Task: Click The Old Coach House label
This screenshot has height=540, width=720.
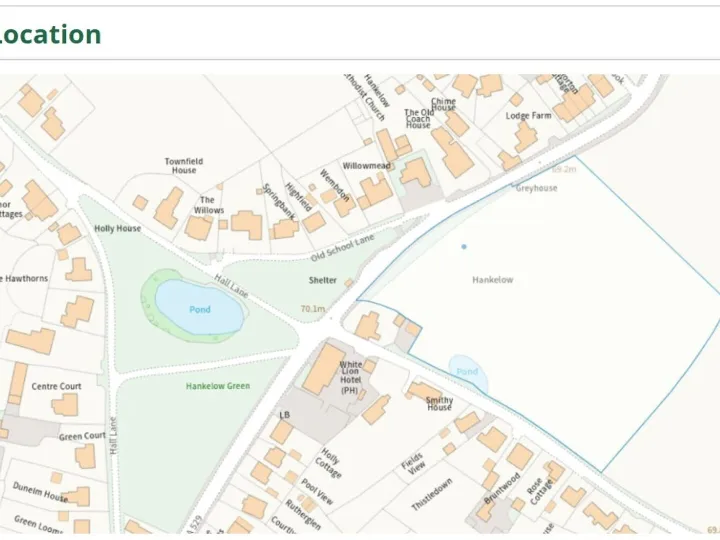Action: 418,118
